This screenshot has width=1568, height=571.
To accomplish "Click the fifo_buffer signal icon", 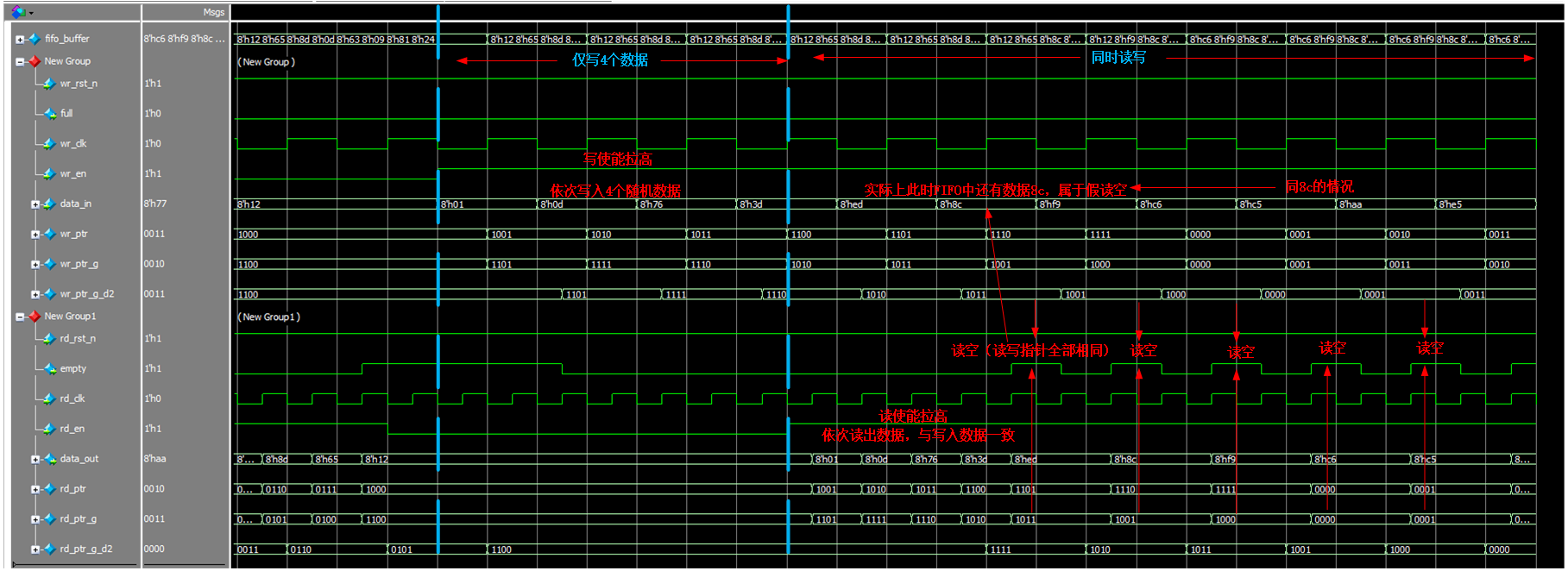I will [x=35, y=39].
